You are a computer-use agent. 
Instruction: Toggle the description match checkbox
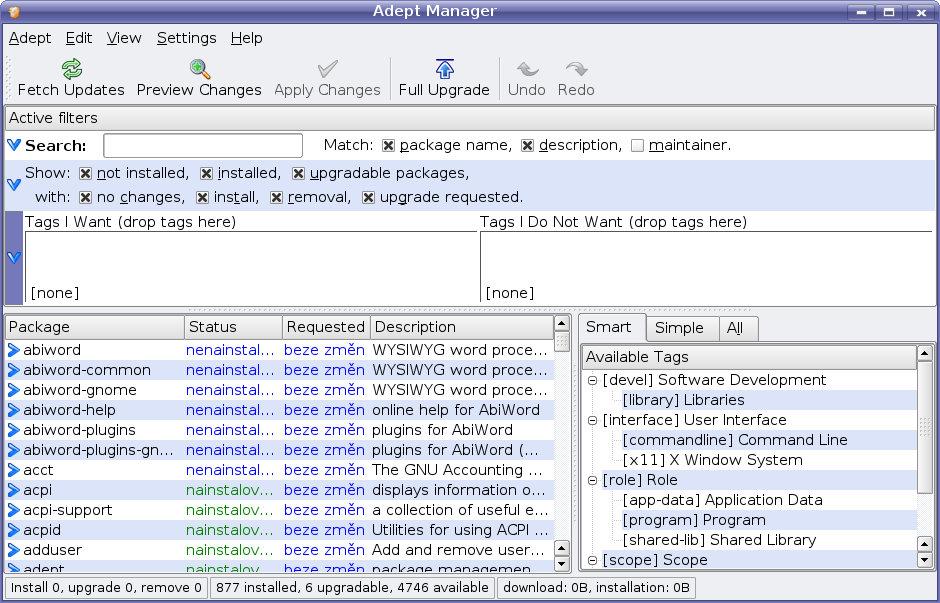tap(527, 146)
